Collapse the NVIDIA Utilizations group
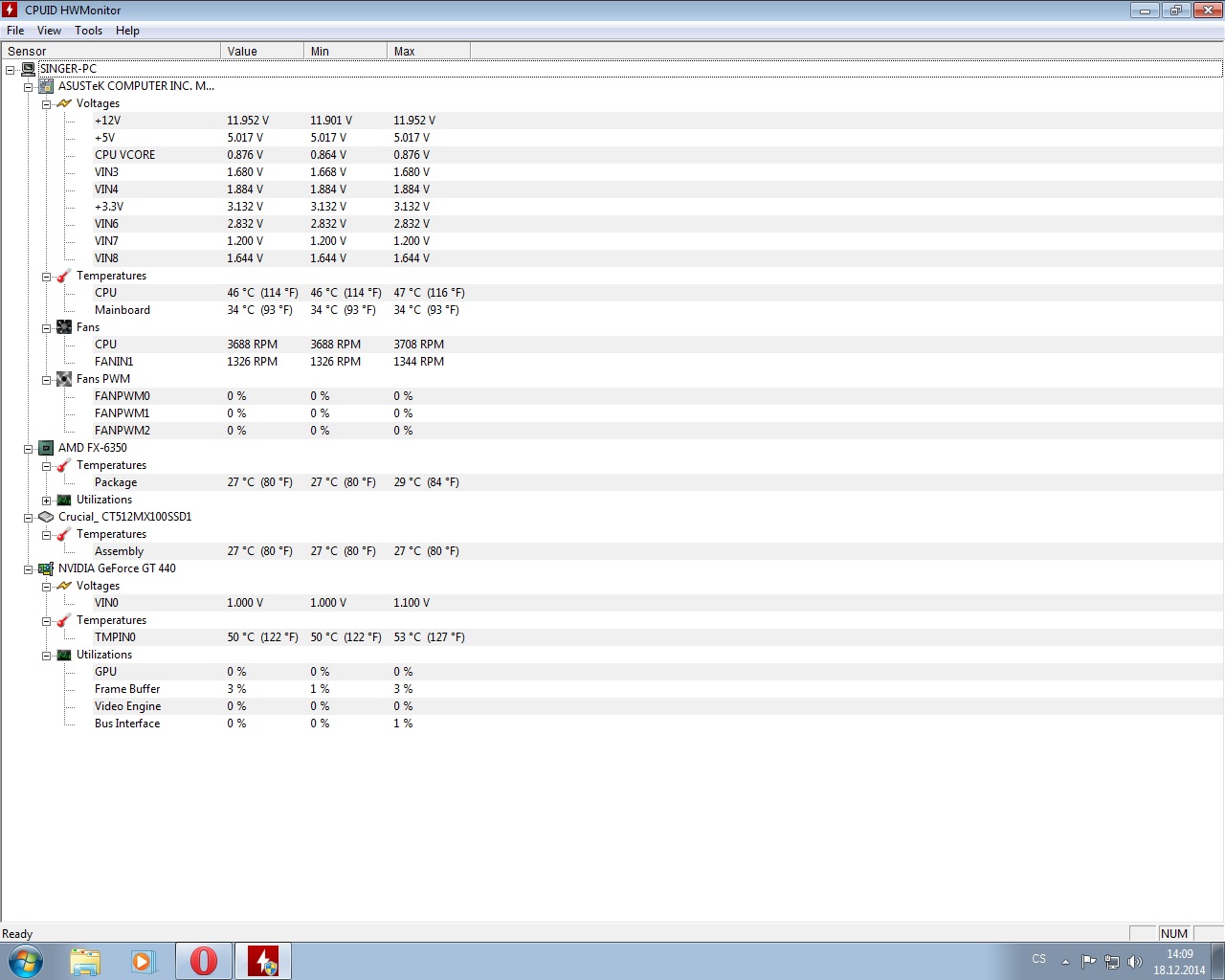The height and width of the screenshot is (980, 1225). (46, 656)
